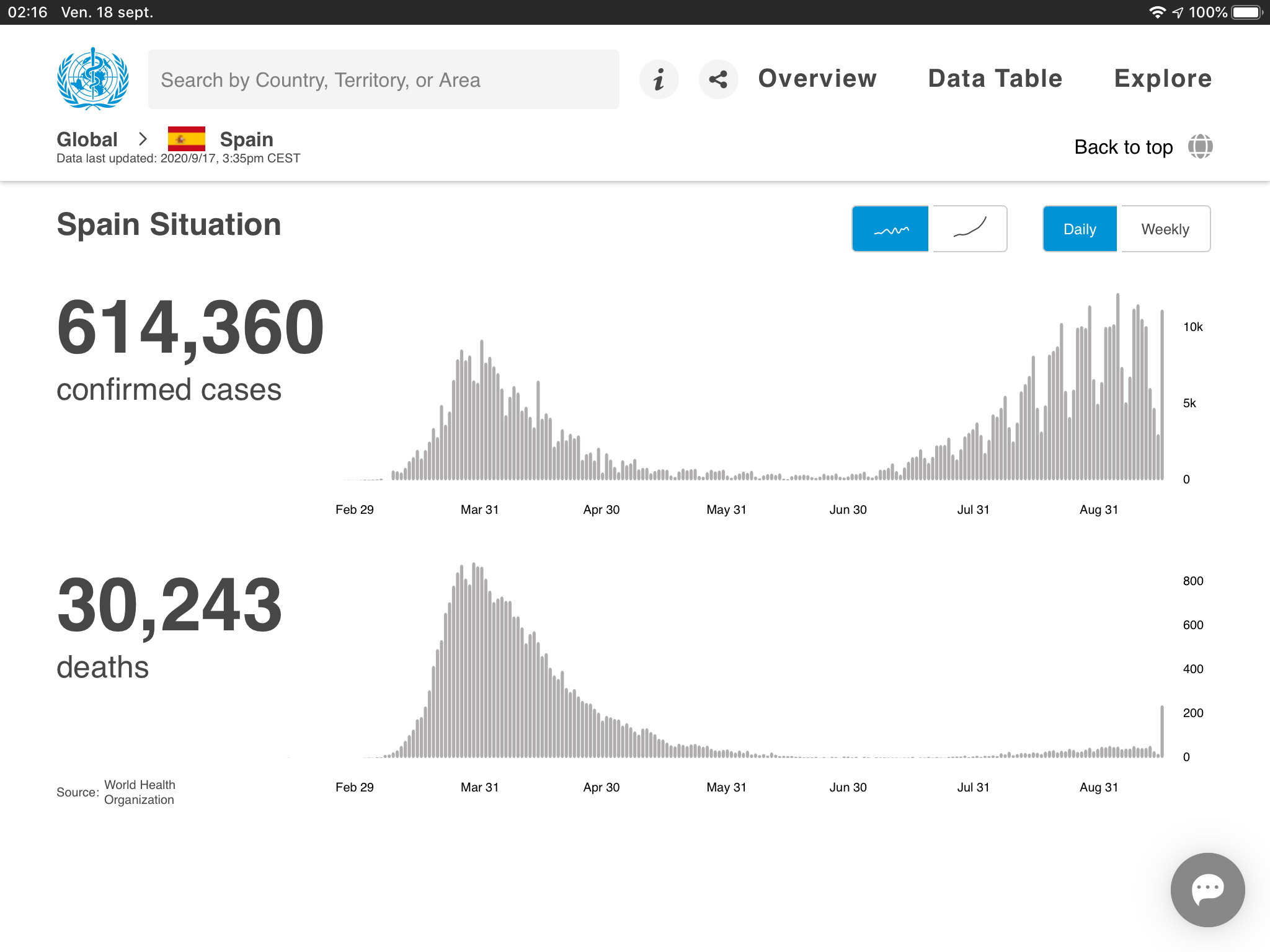Viewport: 1270px width, 952px height.
Task: Open the Overview tab
Action: pos(817,79)
